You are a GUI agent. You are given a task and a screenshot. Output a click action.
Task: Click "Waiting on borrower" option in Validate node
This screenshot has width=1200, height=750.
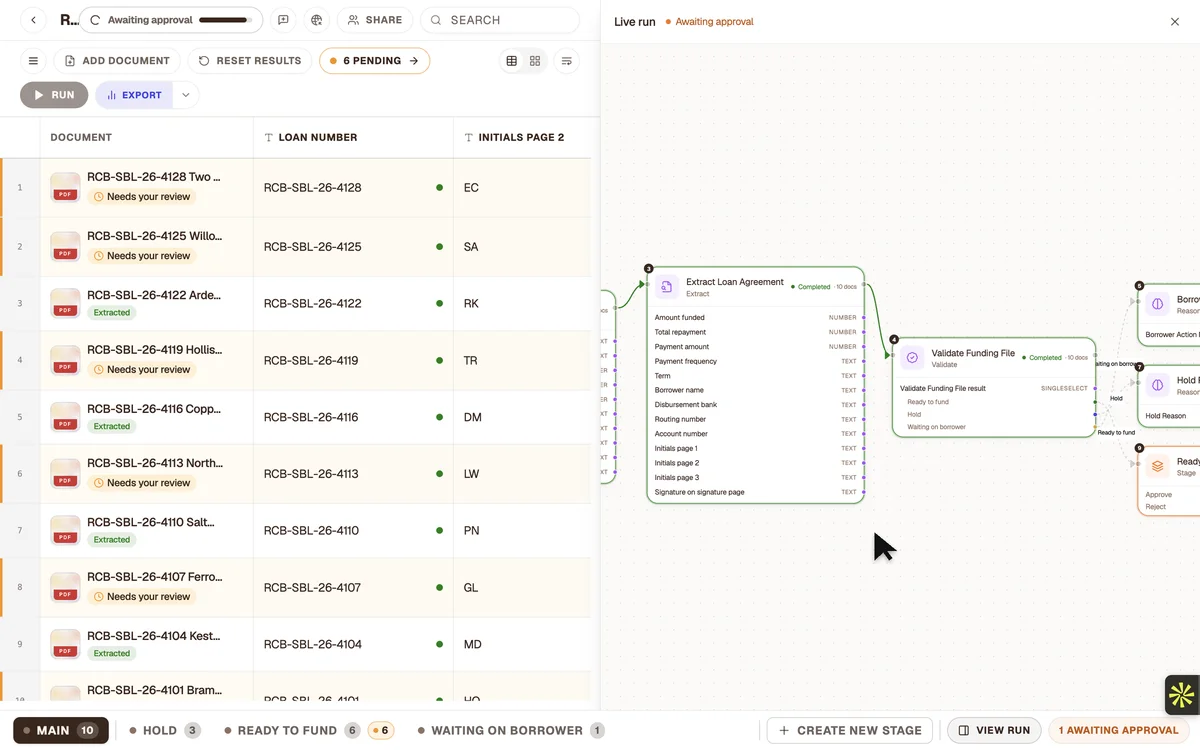pyautogui.click(x=937, y=427)
